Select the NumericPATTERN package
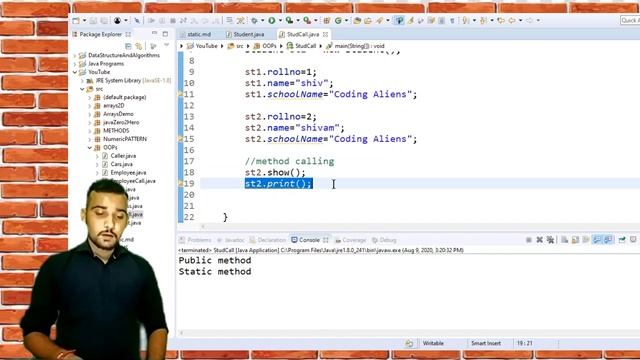640x360 pixels. [124, 139]
